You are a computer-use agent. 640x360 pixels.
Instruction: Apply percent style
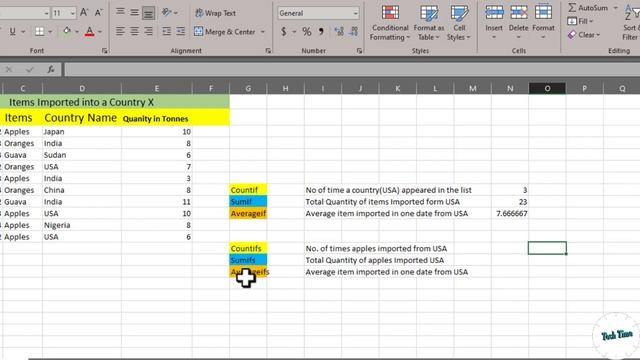click(307, 31)
